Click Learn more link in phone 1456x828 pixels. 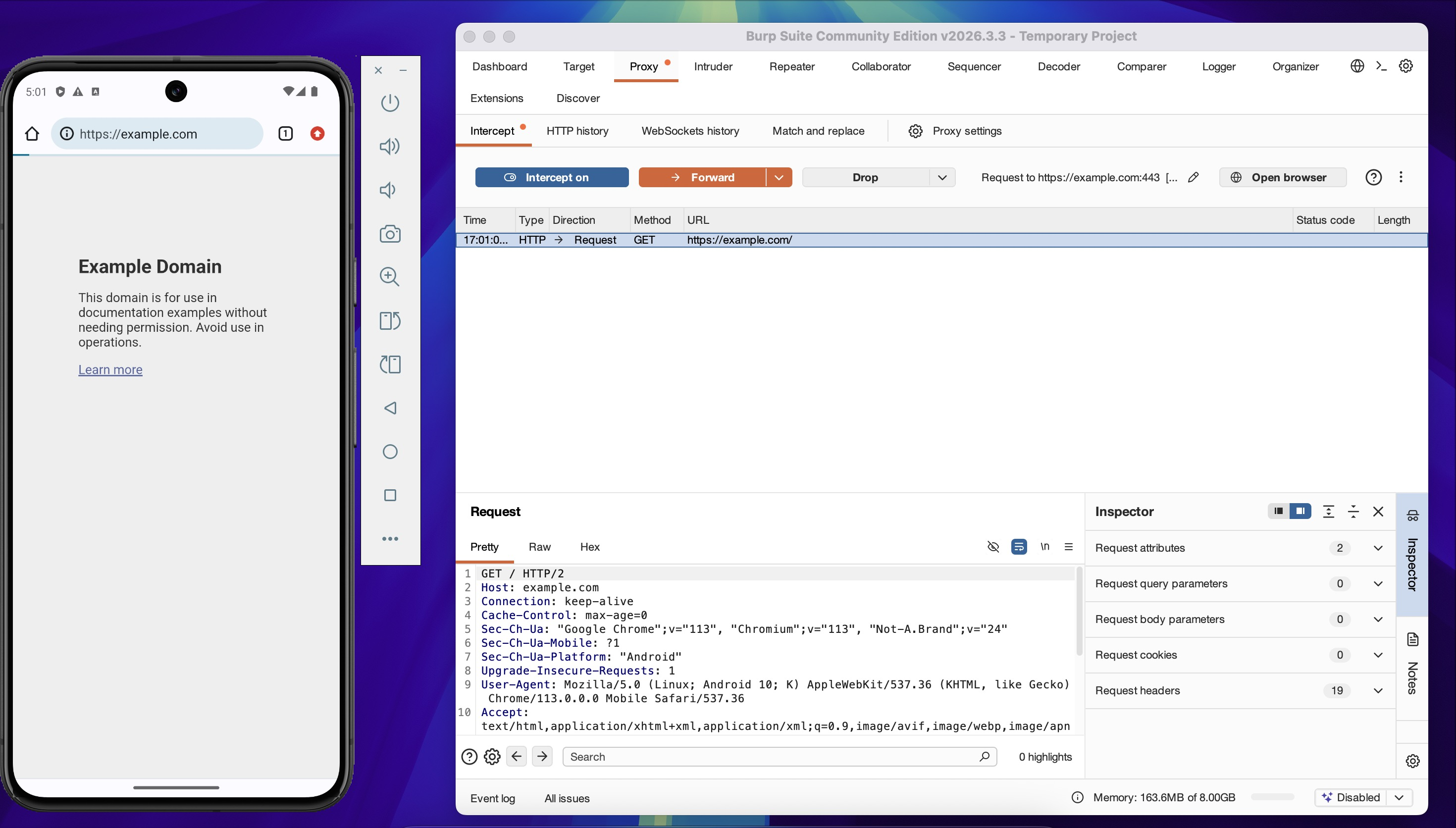click(x=110, y=369)
